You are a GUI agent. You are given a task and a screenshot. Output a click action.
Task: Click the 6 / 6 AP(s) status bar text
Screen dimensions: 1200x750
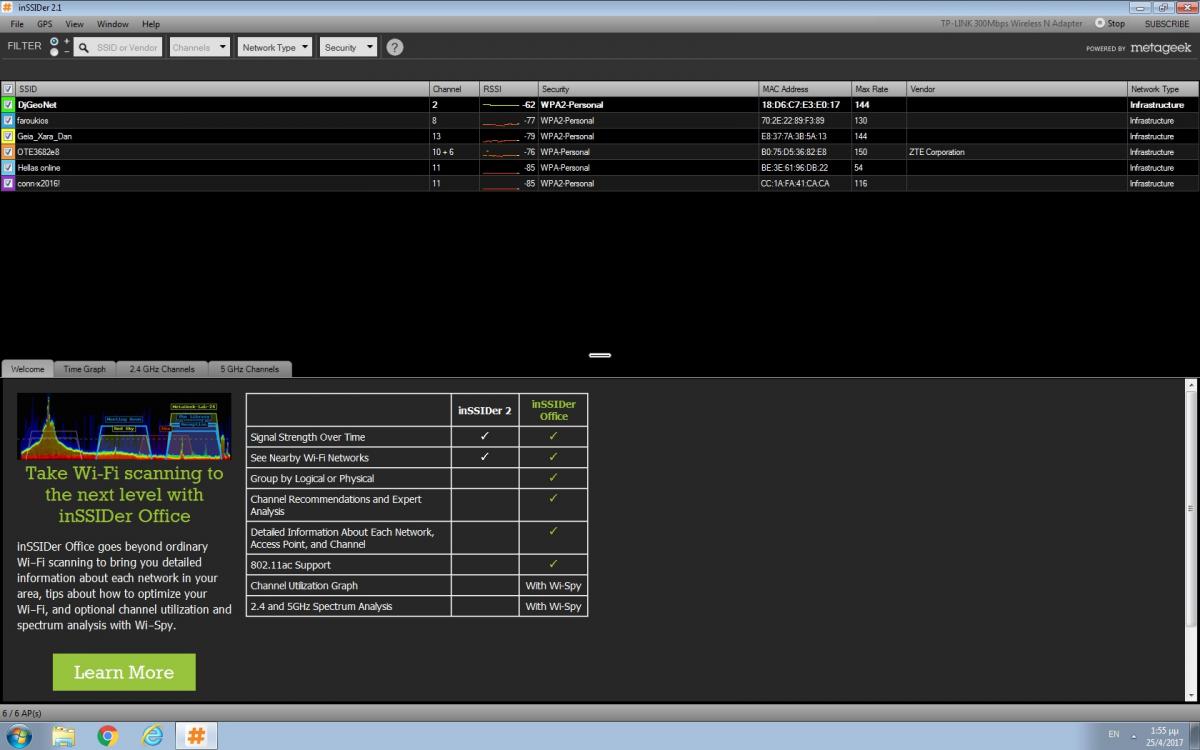pos(21,713)
